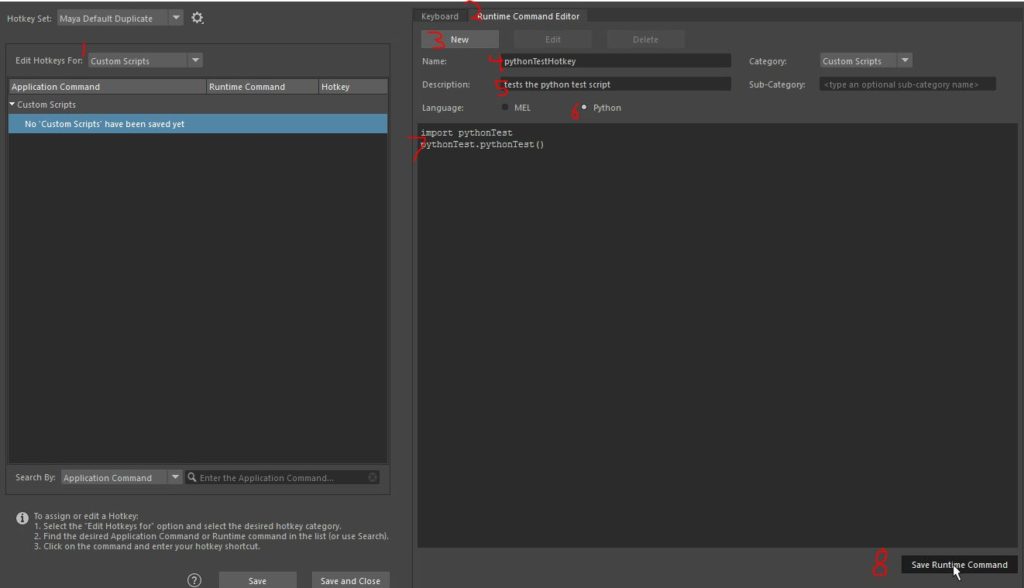Switch to the Runtime Command Editor tab
The height and width of the screenshot is (588, 1024).
(531, 16)
